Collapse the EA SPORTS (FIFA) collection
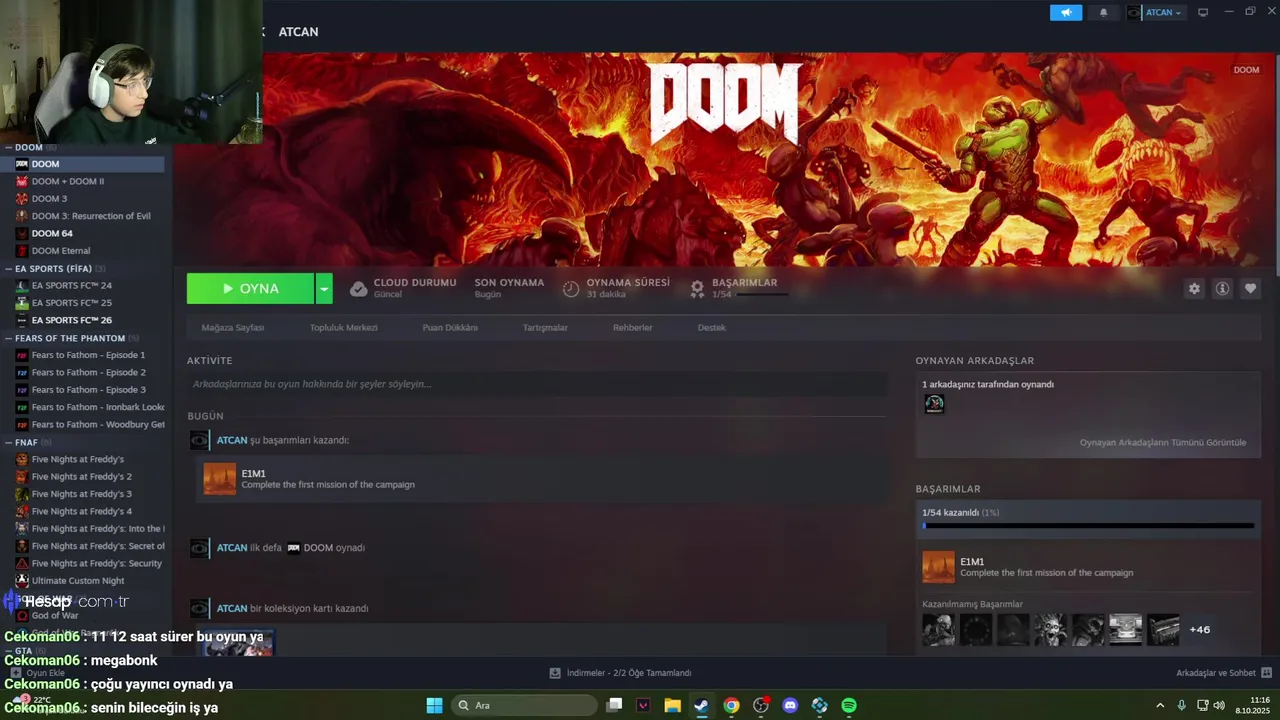This screenshot has width=1280, height=720. click(x=8, y=269)
